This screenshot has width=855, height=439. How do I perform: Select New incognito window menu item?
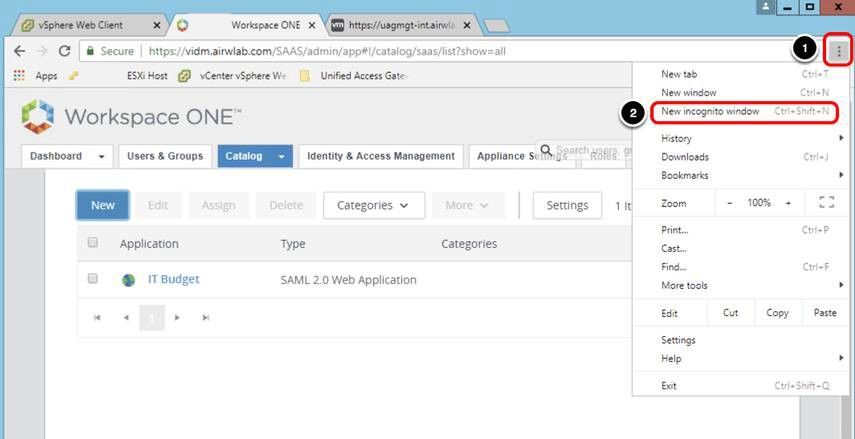[710, 111]
